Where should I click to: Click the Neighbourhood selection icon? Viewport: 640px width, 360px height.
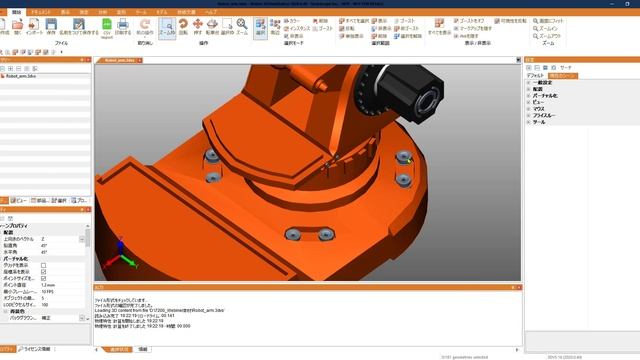pyautogui.click(x=276, y=24)
